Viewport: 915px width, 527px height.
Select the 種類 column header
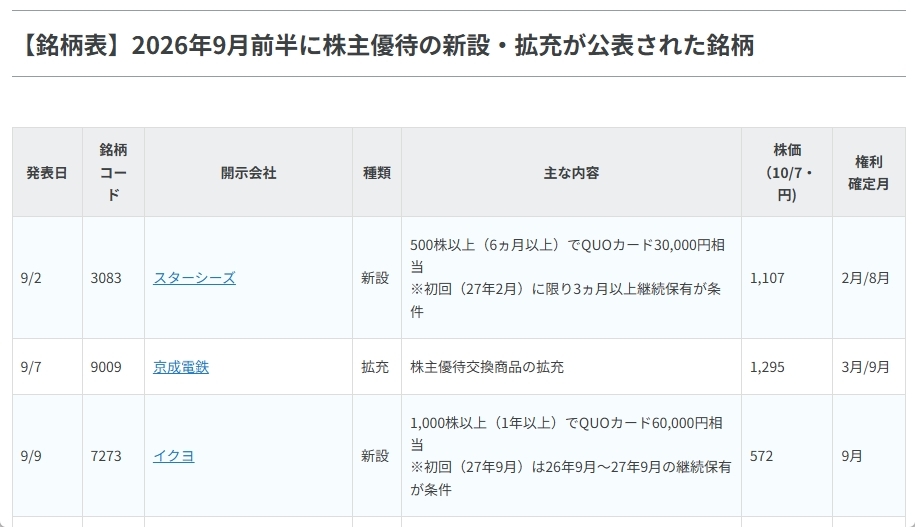point(377,173)
